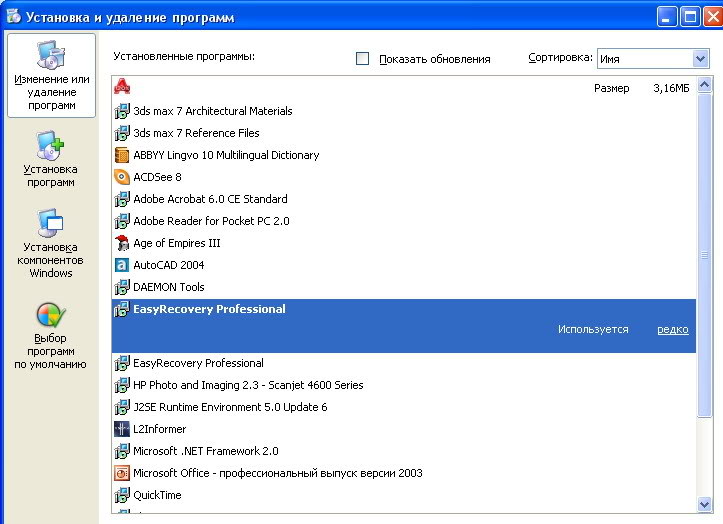723x524 pixels.
Task: Select DAEMON Tools in the list
Action: point(169,287)
